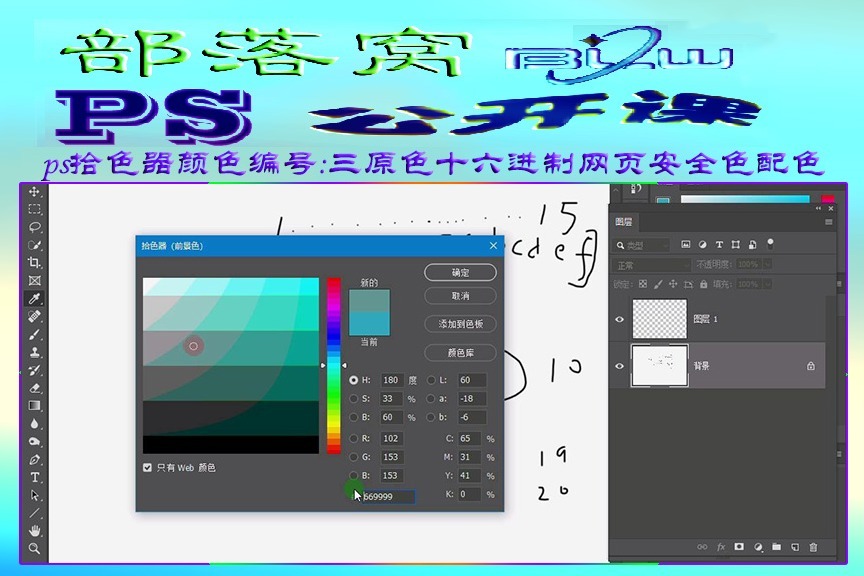Screen dimensions: 864x576
Task: Select the Move tool
Action: pyautogui.click(x=34, y=191)
